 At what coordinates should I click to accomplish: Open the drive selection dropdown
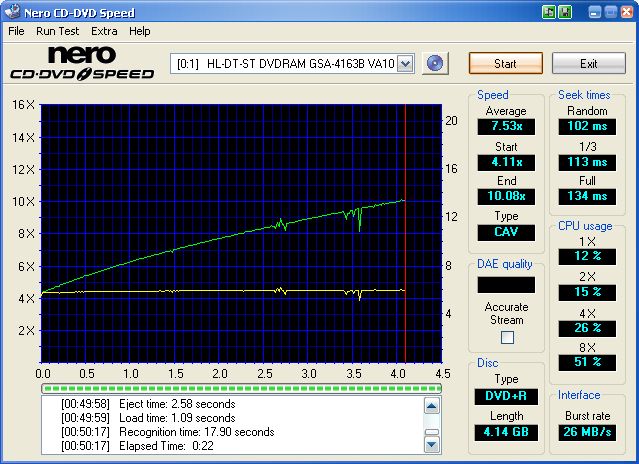click(405, 63)
